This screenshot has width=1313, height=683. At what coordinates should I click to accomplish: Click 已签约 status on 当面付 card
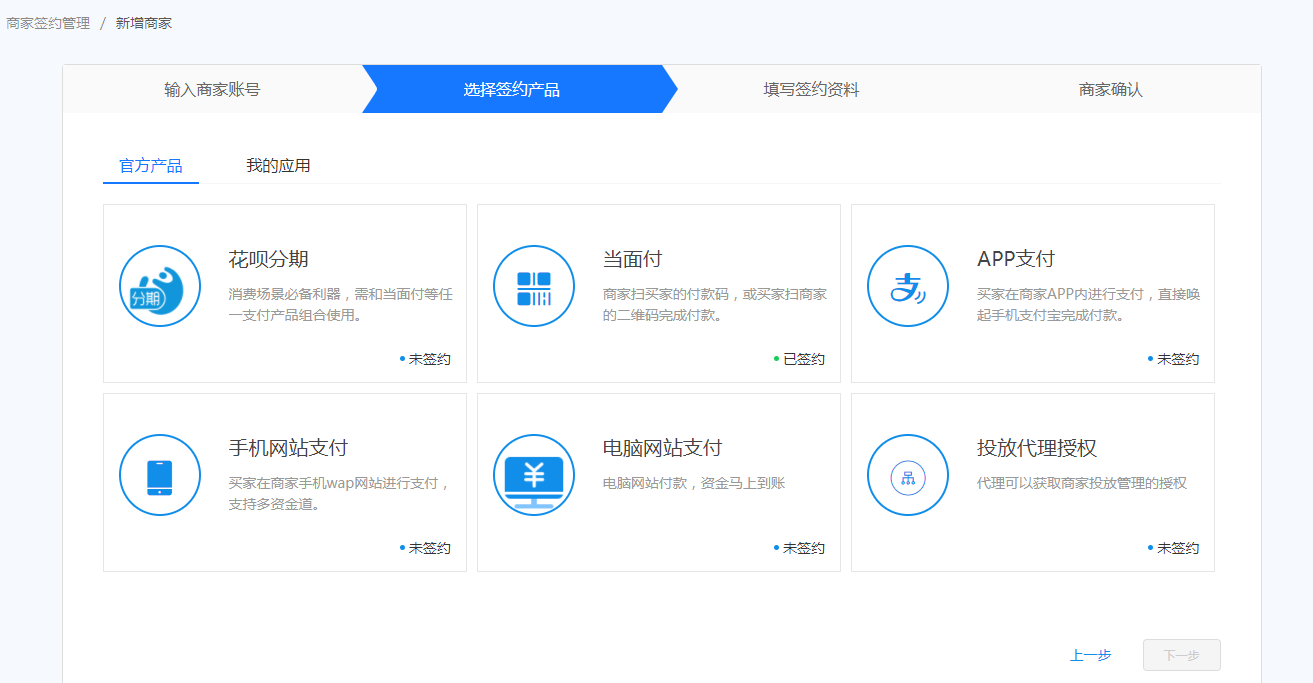click(799, 359)
